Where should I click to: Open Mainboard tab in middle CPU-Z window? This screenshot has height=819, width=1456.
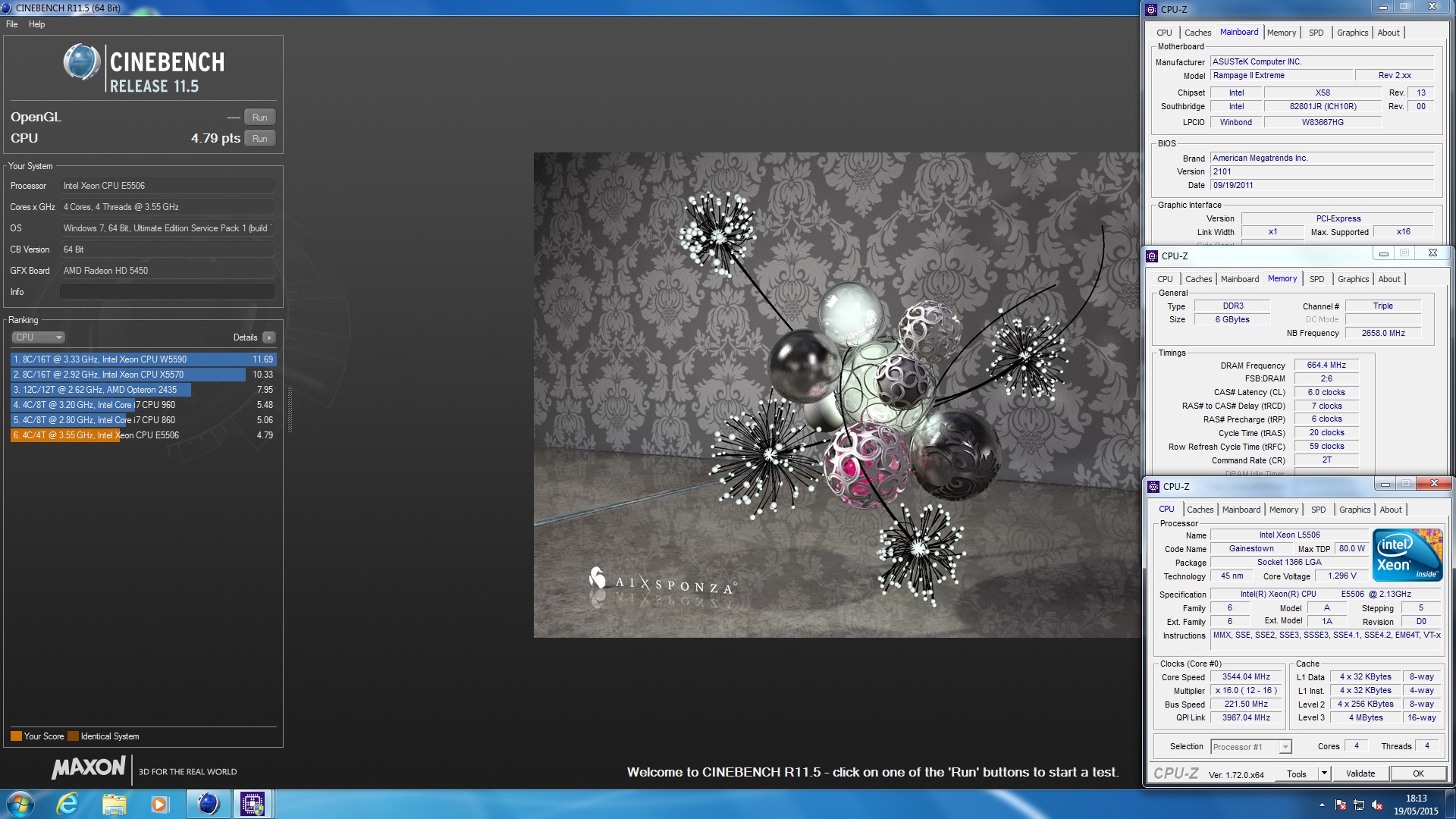1240,279
